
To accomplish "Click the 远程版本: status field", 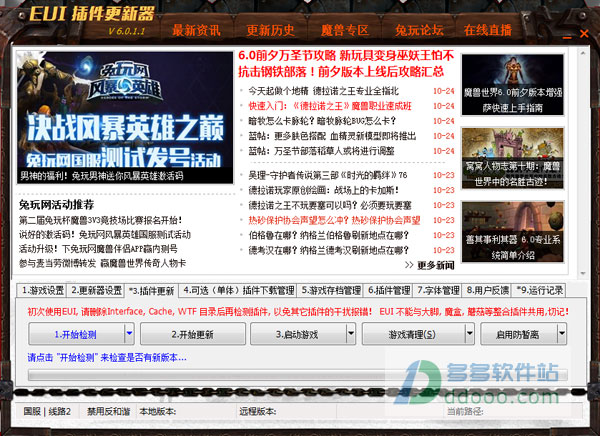I will [x=258, y=412].
